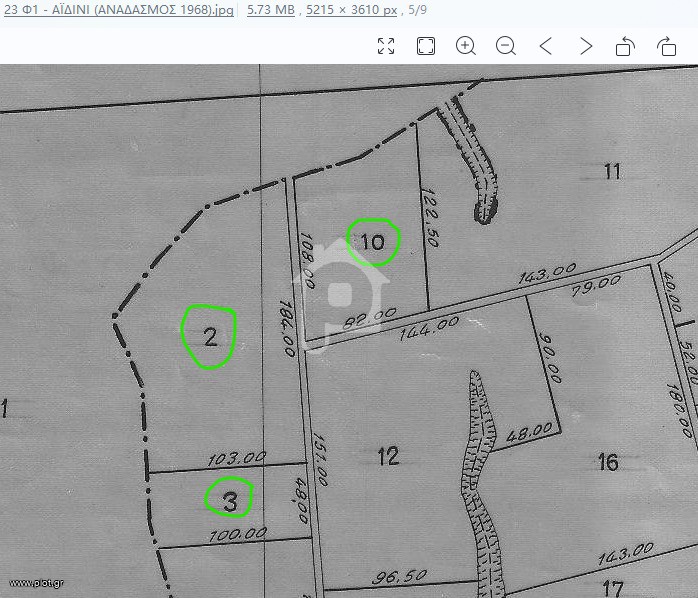
Task: Click plot number 16 on the map
Action: 608,462
